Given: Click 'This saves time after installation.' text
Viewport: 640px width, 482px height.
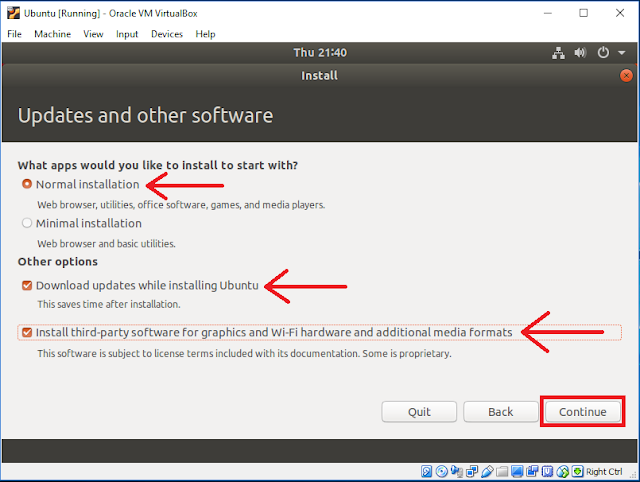Looking at the screenshot, I should click(109, 304).
